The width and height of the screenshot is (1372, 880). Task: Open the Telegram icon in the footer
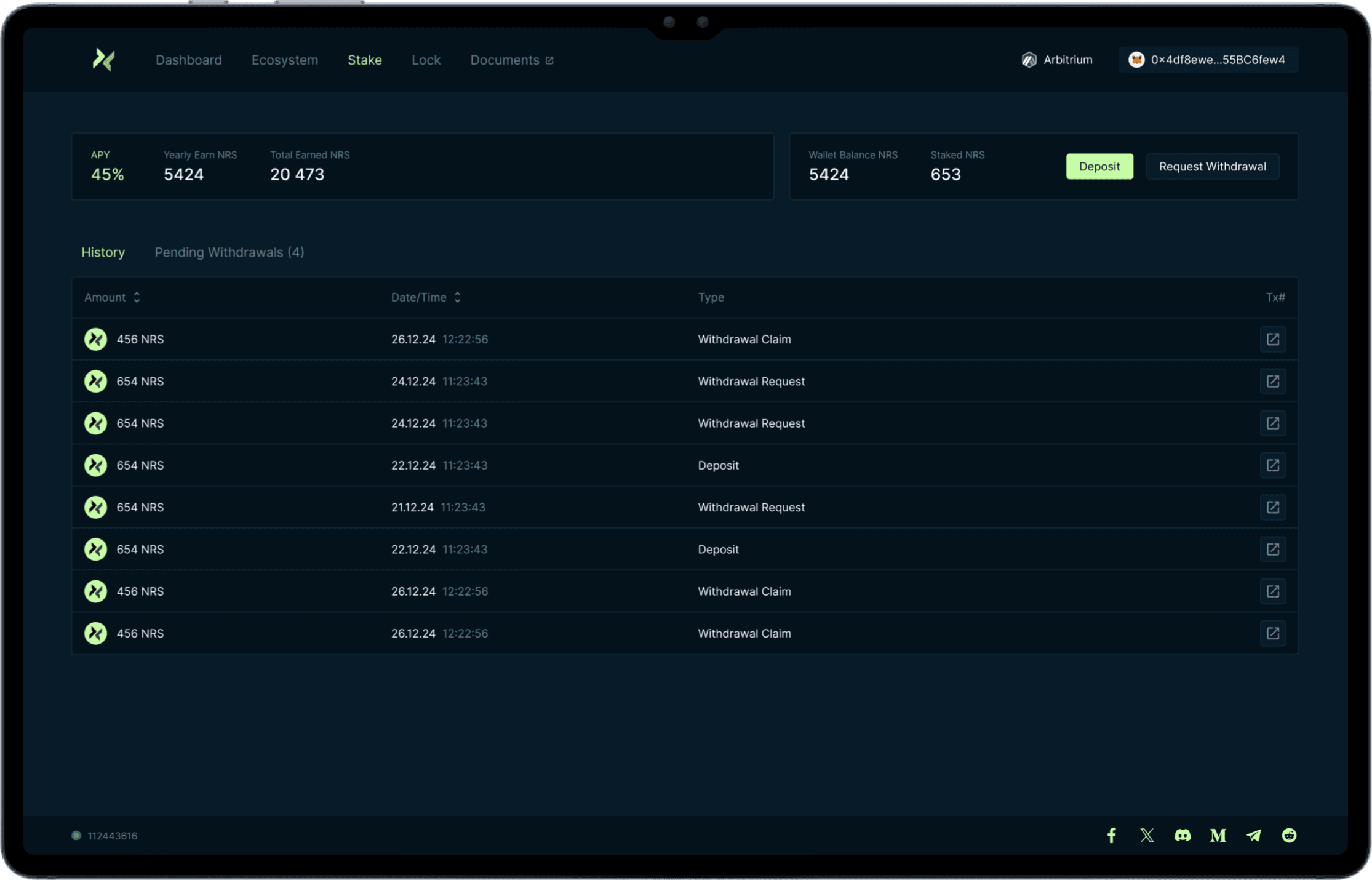point(1253,835)
